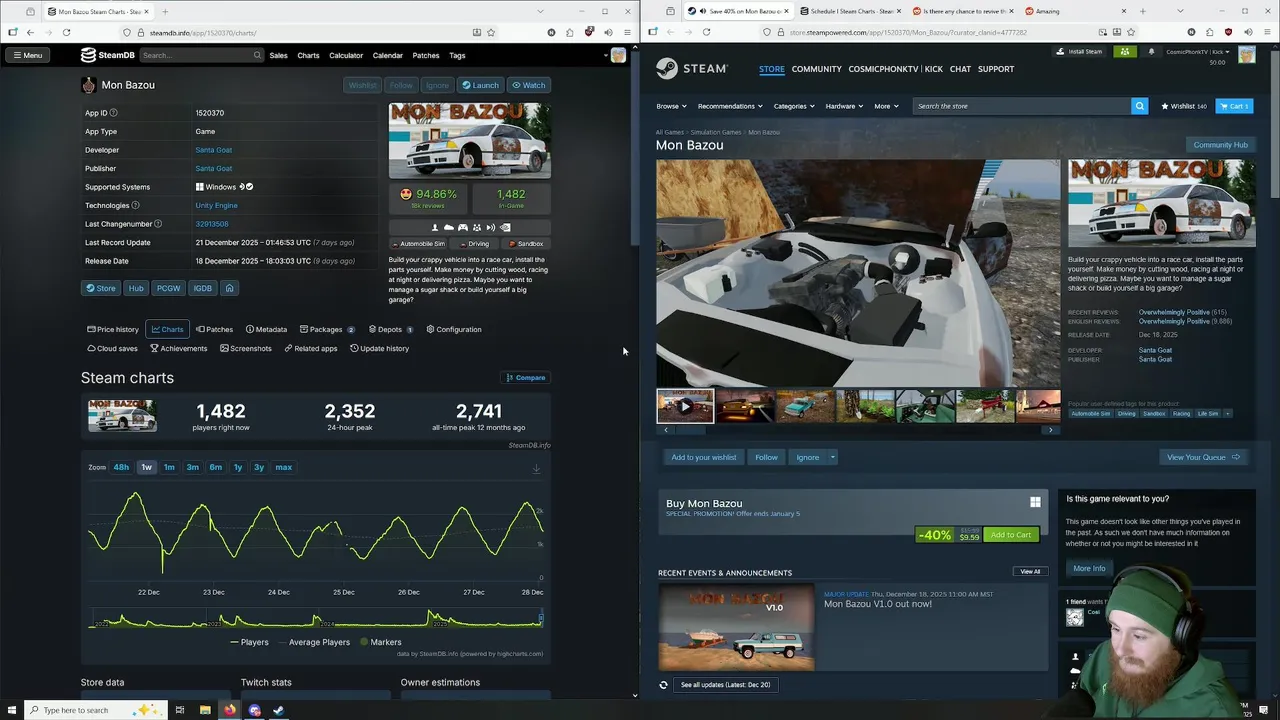
Task: Open list-all-tabs chevron in Steam window
Action: pyautogui.click(x=1180, y=11)
